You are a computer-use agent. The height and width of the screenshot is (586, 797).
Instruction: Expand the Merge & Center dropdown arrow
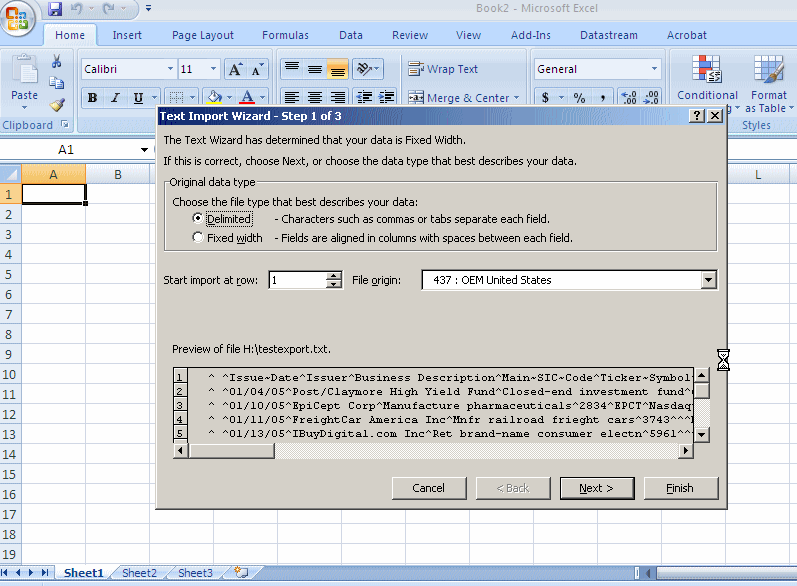(517, 98)
